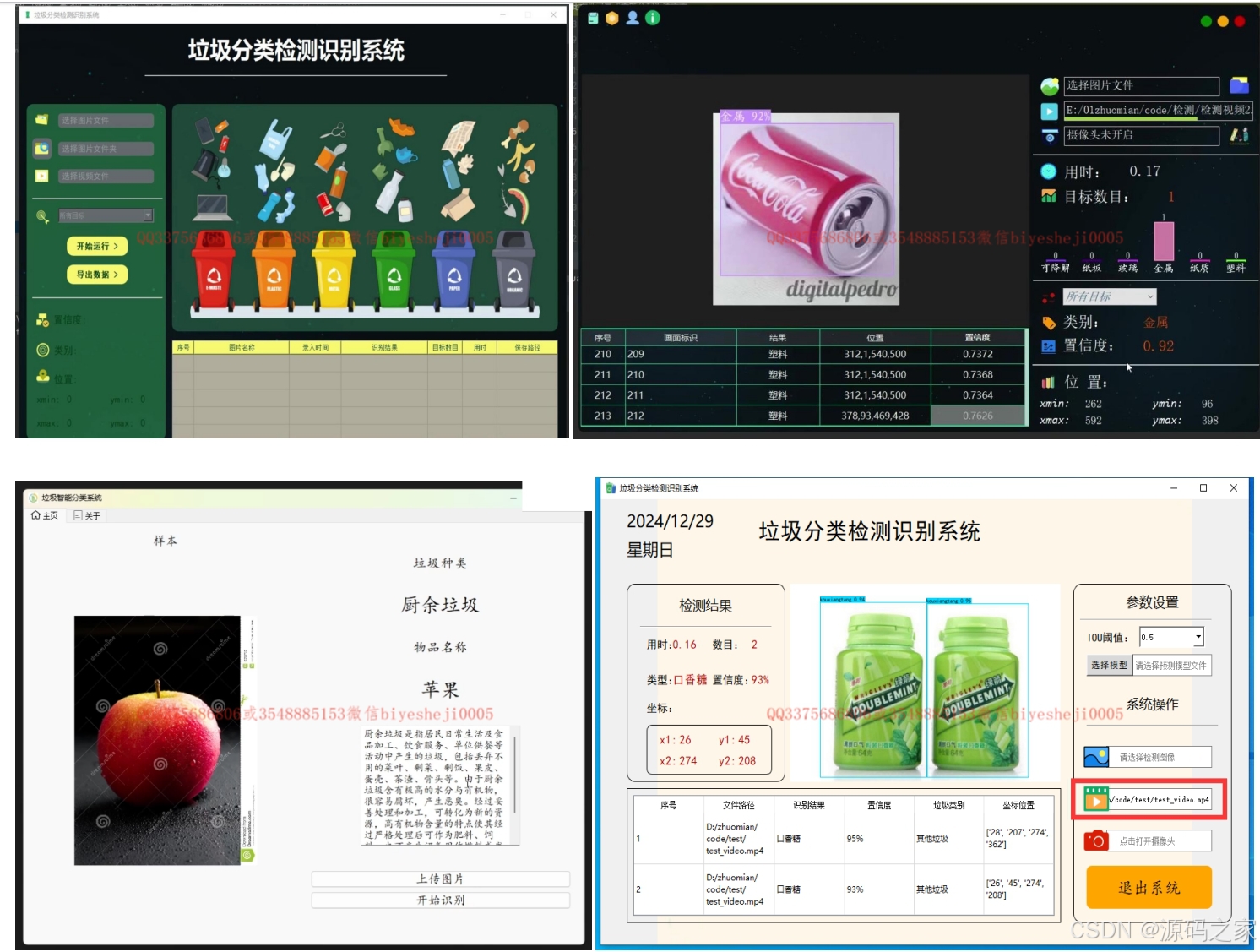Image resolution: width=1260 pixels, height=952 pixels.
Task: Open the 所有目标 dropdown on detection panel
Action: click(1109, 296)
